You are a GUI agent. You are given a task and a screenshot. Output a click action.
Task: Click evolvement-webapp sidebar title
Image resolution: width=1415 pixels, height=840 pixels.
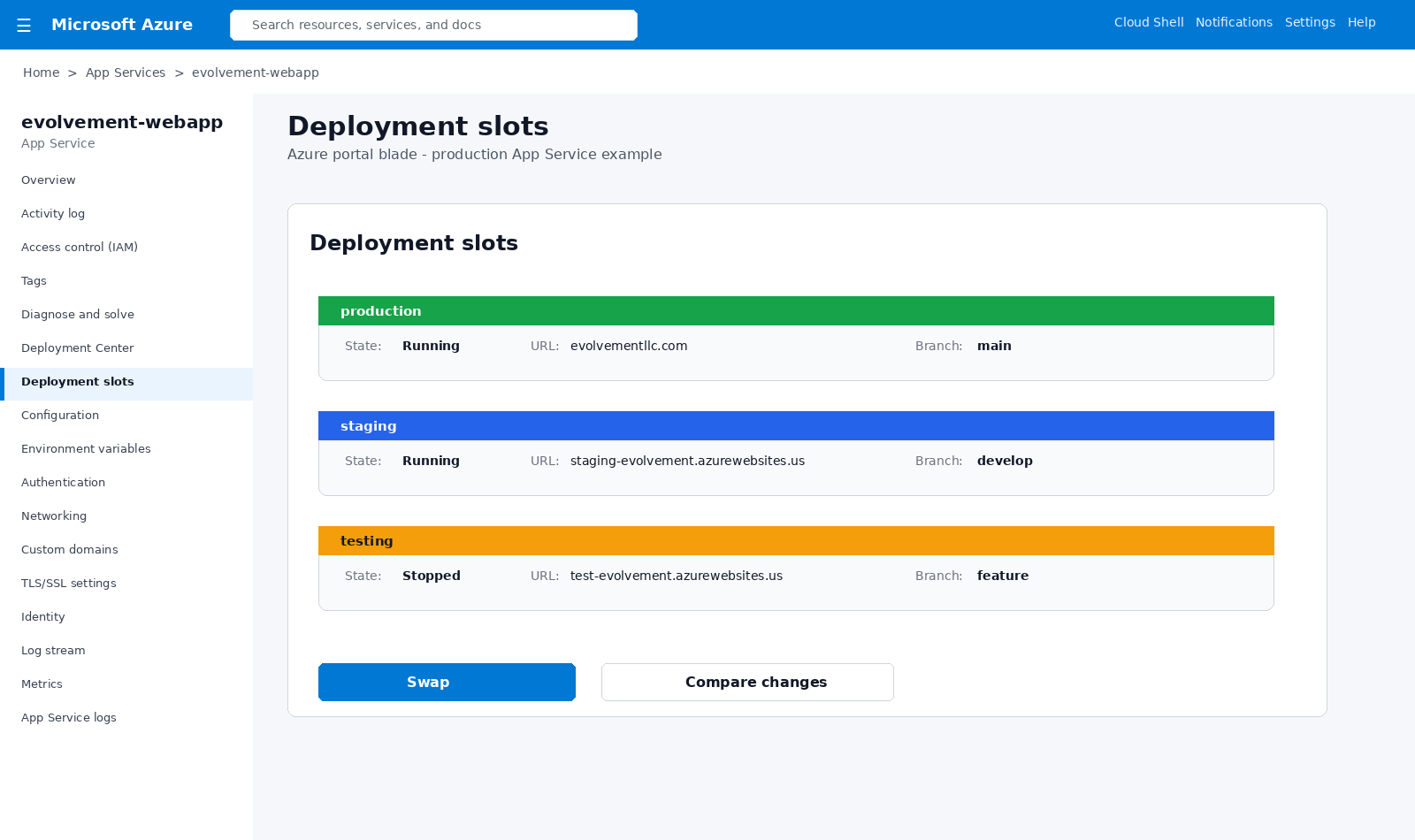122,122
